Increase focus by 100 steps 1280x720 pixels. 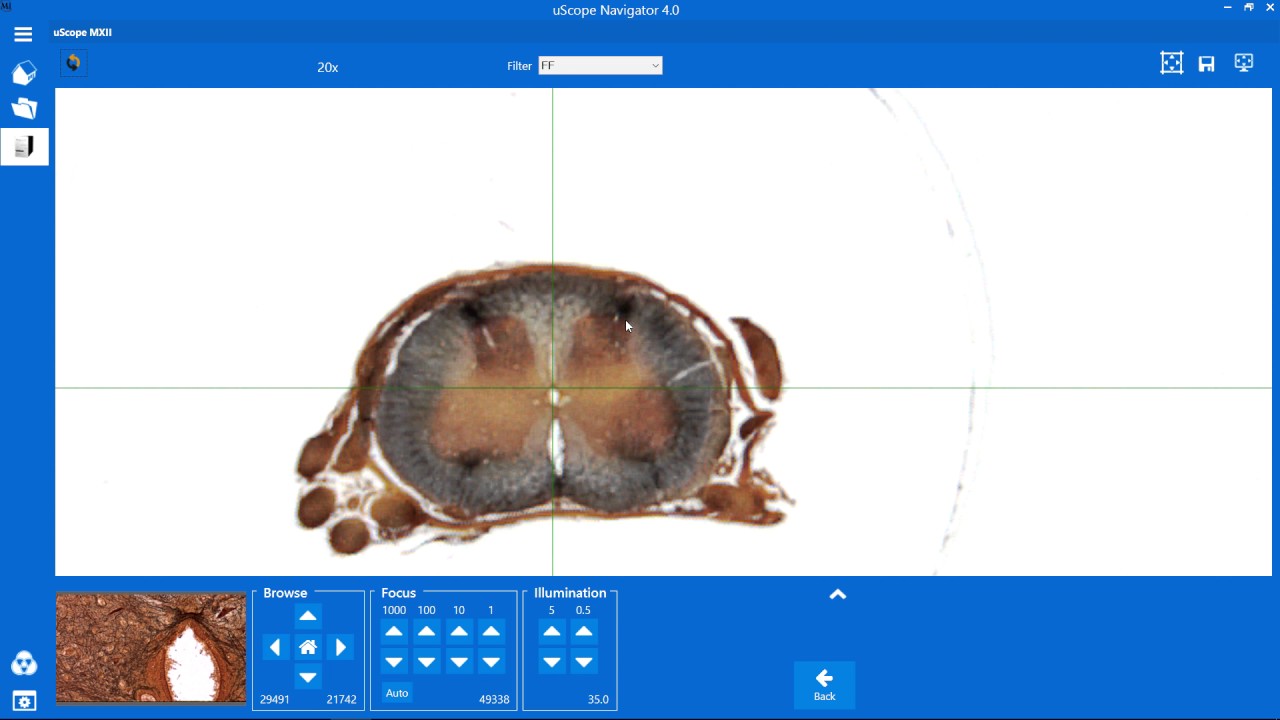tap(427, 631)
